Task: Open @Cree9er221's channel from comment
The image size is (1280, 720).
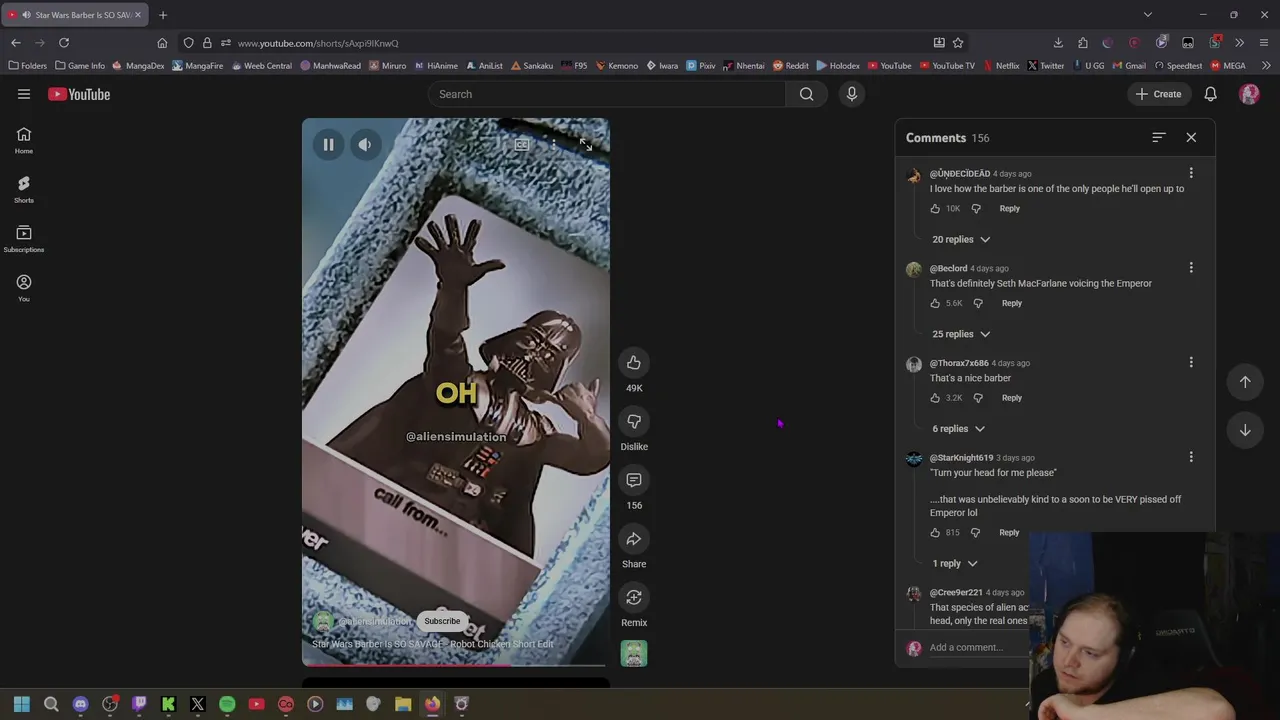Action: (x=956, y=593)
